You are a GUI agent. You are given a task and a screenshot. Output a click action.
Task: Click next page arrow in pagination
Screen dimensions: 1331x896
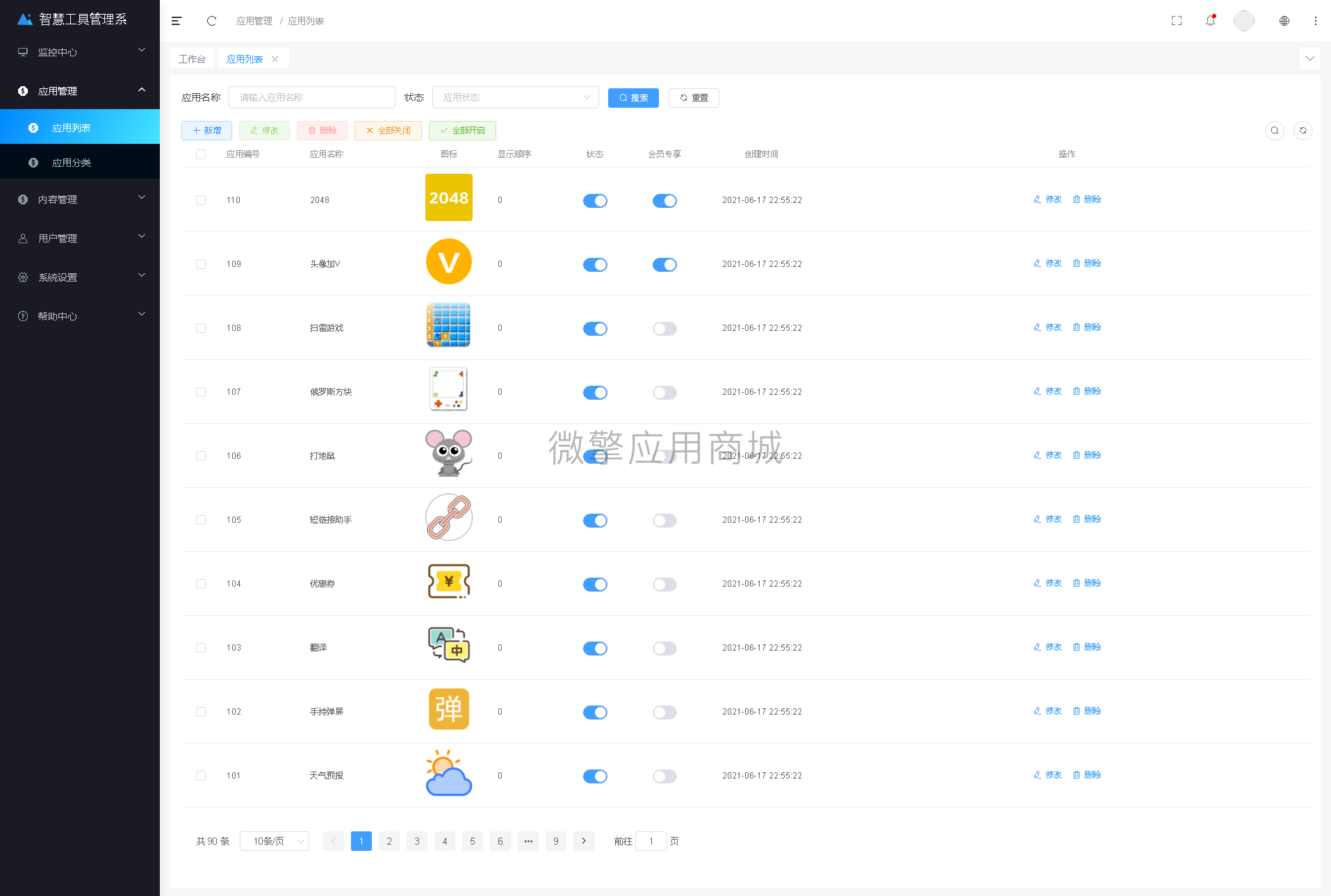pyautogui.click(x=584, y=841)
